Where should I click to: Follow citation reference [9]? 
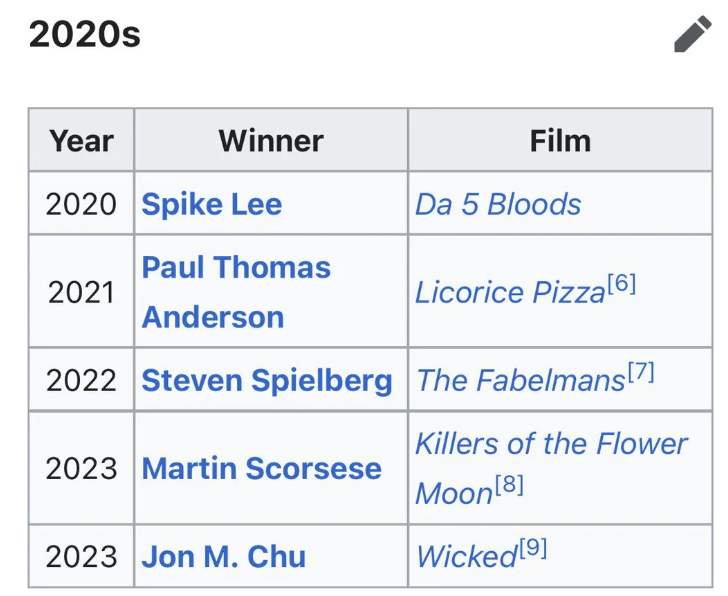[533, 549]
